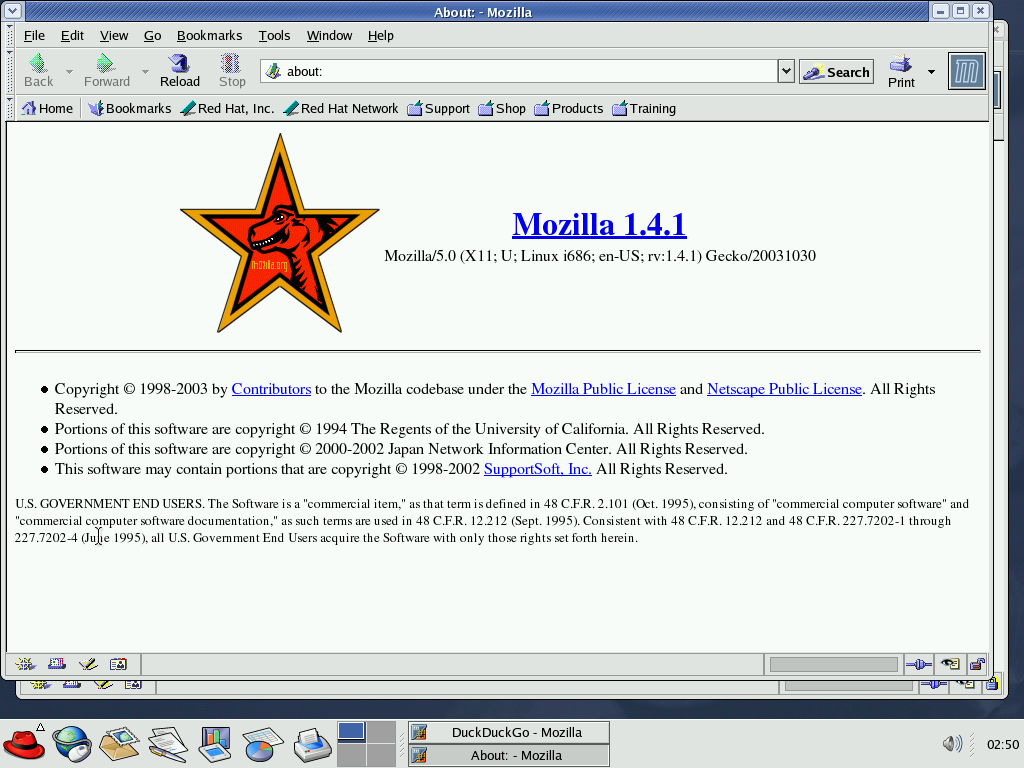The height and width of the screenshot is (768, 1024).
Task: Open the Red Hat Network bookmark
Action: 341,108
